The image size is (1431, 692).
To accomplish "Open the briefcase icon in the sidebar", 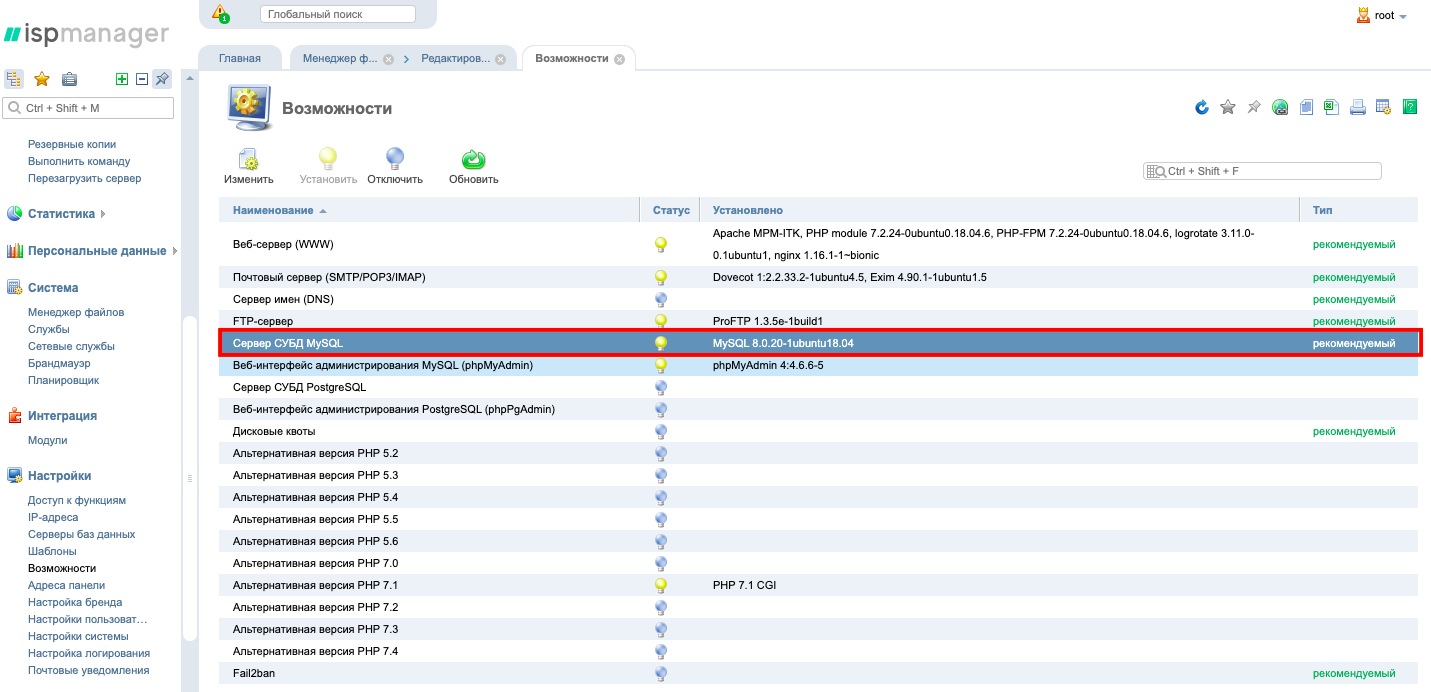I will pyautogui.click(x=69, y=79).
